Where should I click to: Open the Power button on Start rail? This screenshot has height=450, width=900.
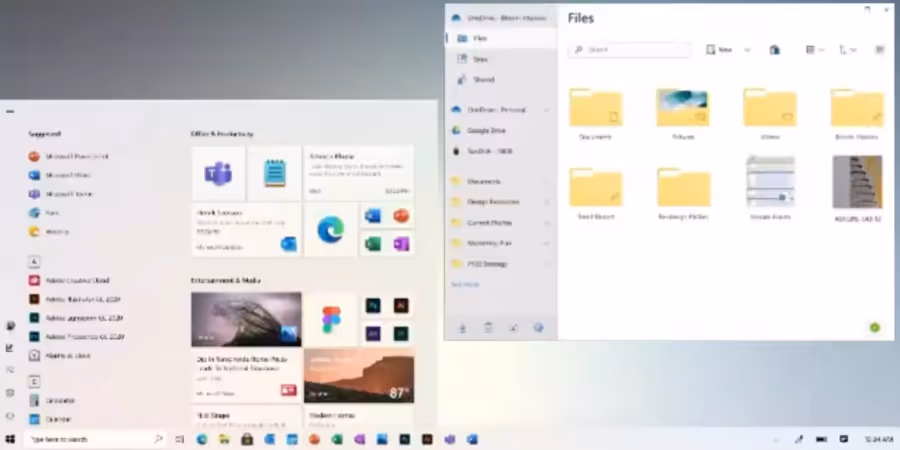[x=10, y=416]
